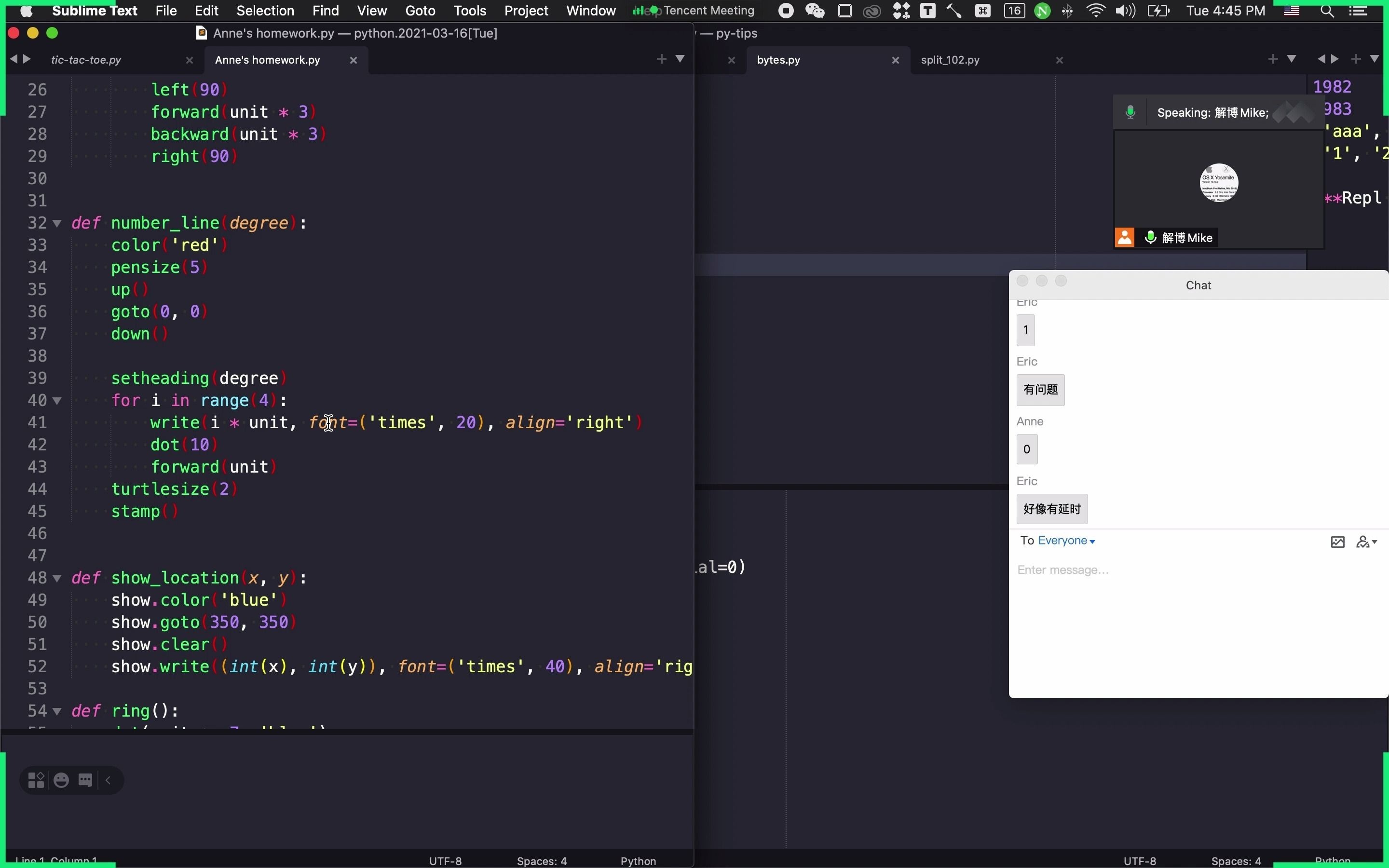Viewport: 1389px width, 868px height.
Task: Collapse the show_location function at line 48
Action: tap(57, 578)
